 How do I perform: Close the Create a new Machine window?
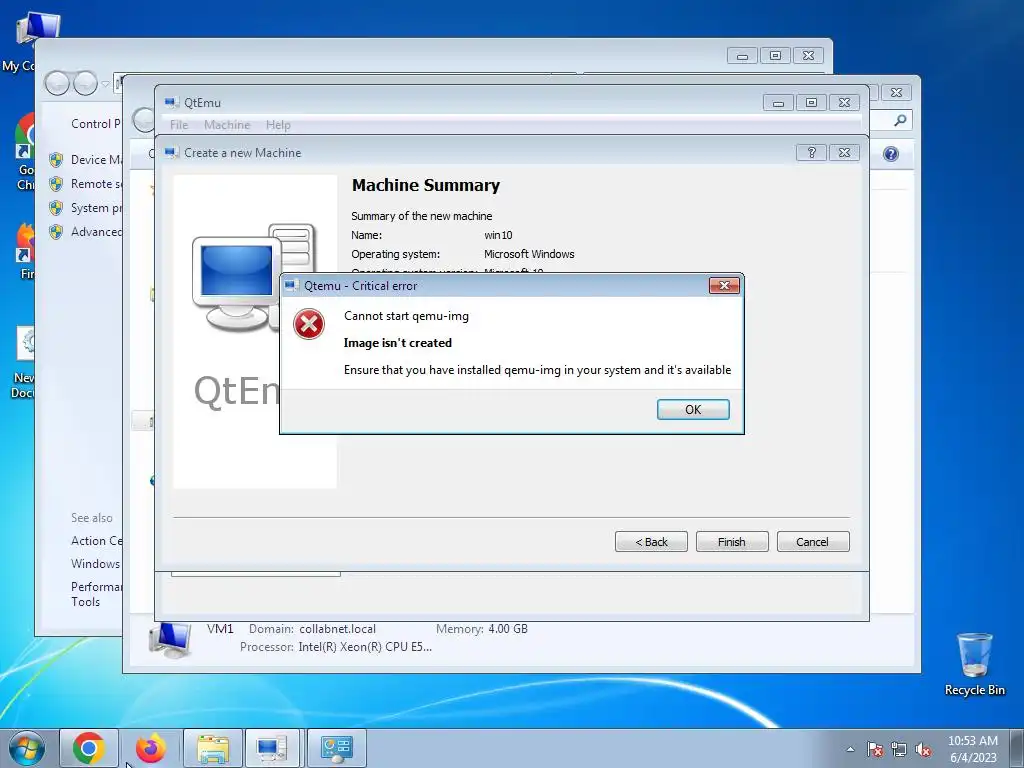click(844, 152)
